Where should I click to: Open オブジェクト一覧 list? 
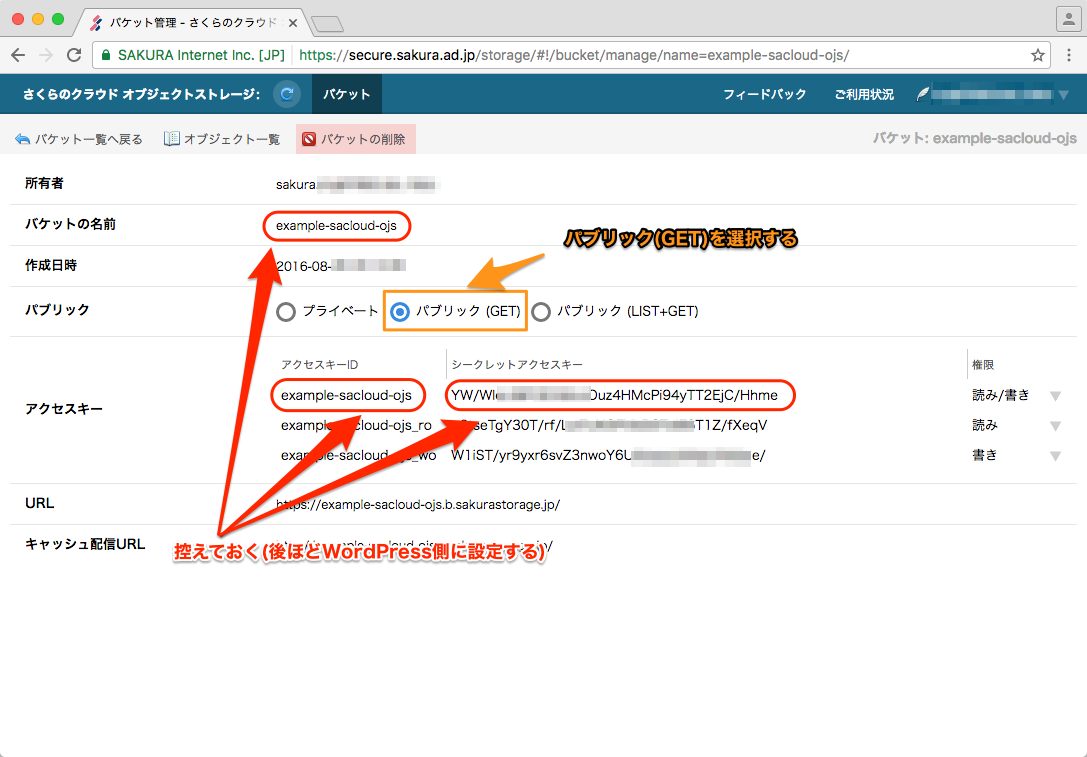222,139
